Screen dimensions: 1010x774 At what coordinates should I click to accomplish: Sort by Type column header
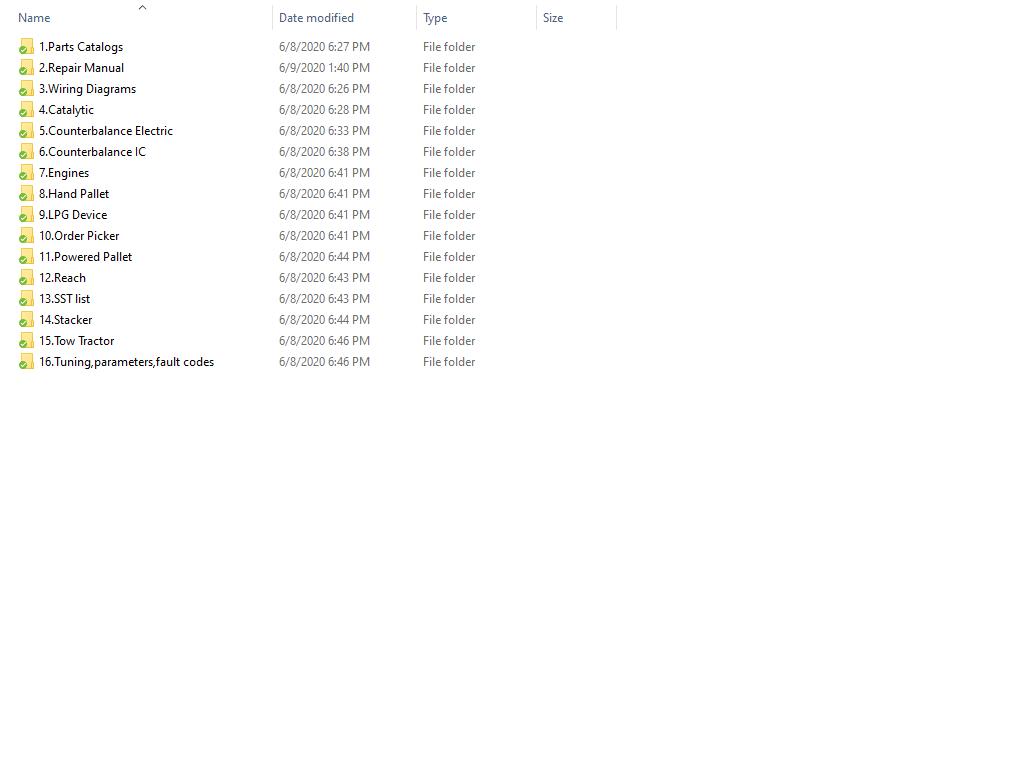435,18
